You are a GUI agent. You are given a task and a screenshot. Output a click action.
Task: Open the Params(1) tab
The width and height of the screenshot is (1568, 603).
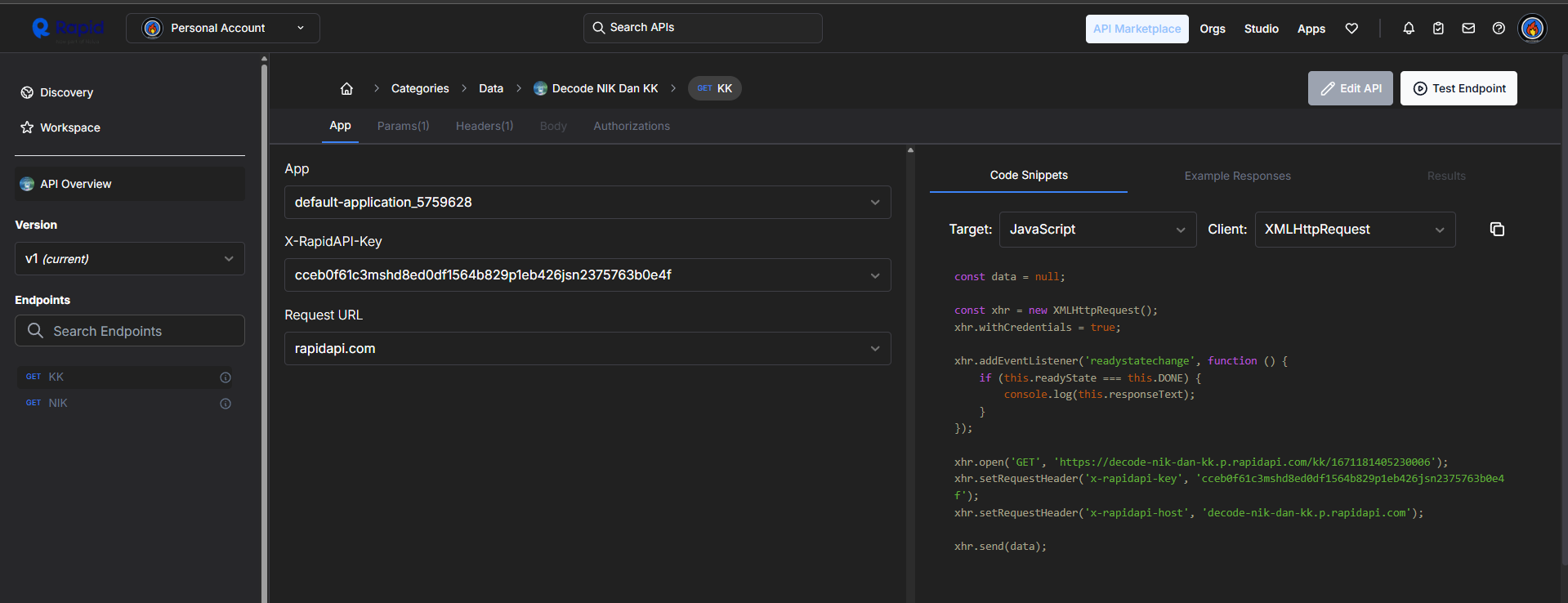(x=403, y=126)
